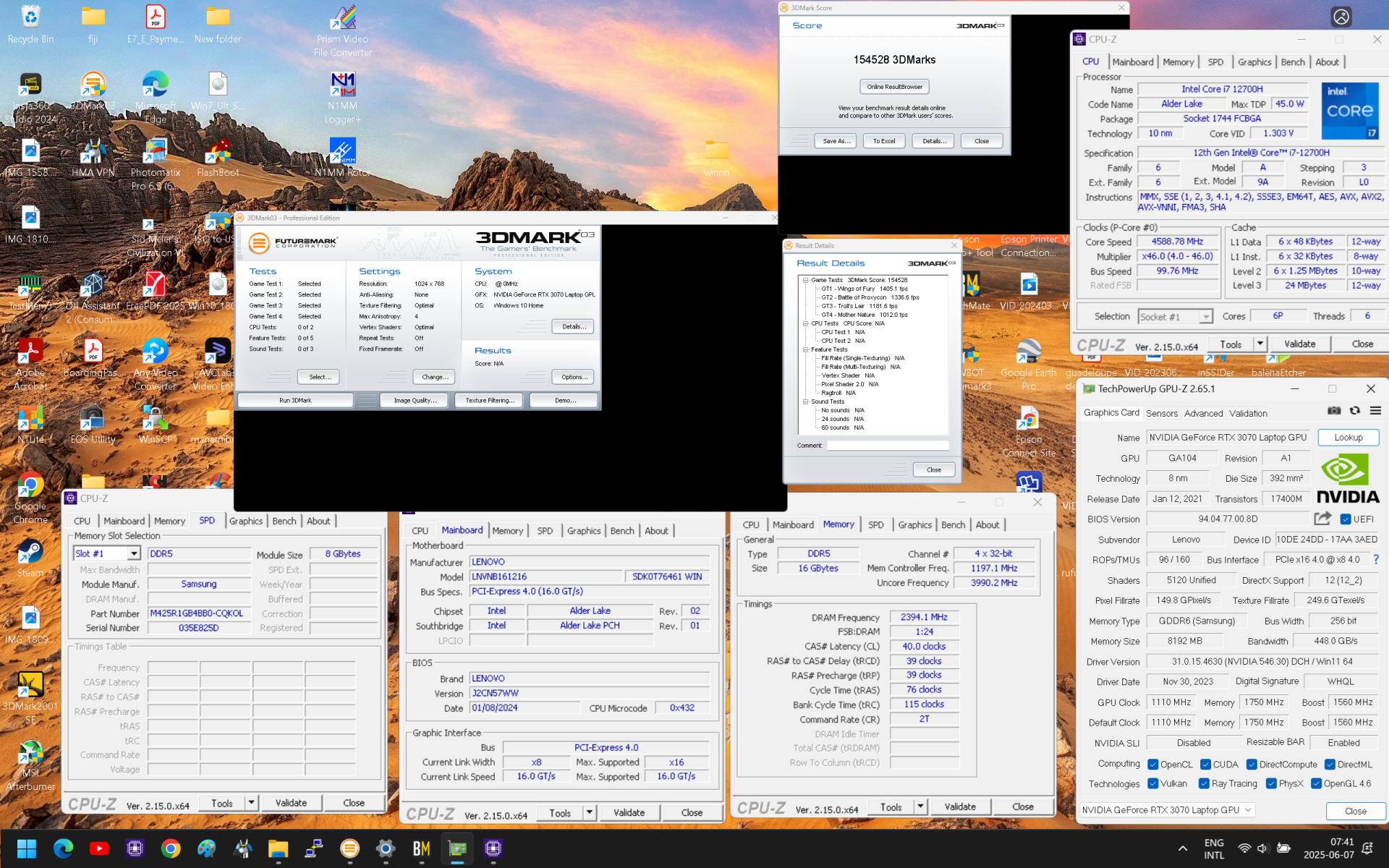Open the Socket #1 selection dropdown in CPU-Z
The width and height of the screenshot is (1389, 868).
(1206, 317)
